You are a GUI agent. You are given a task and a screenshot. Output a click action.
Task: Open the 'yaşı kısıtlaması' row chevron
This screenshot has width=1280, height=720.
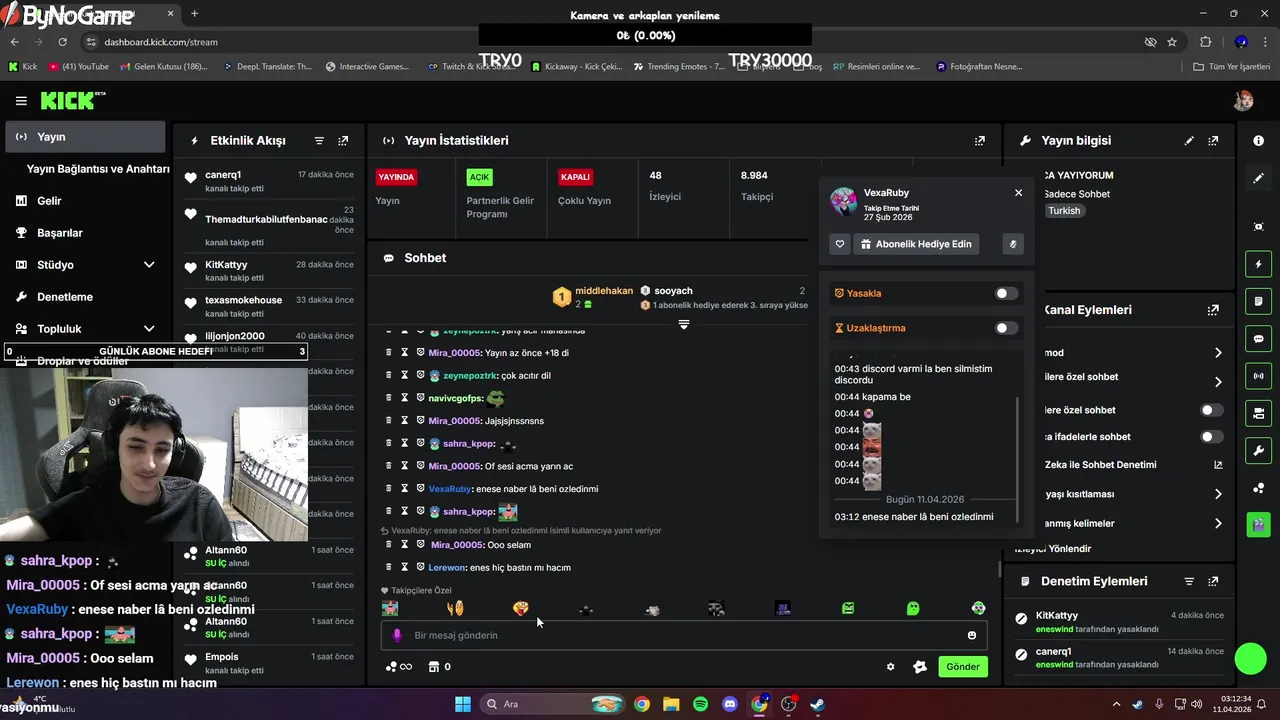tap(1218, 494)
